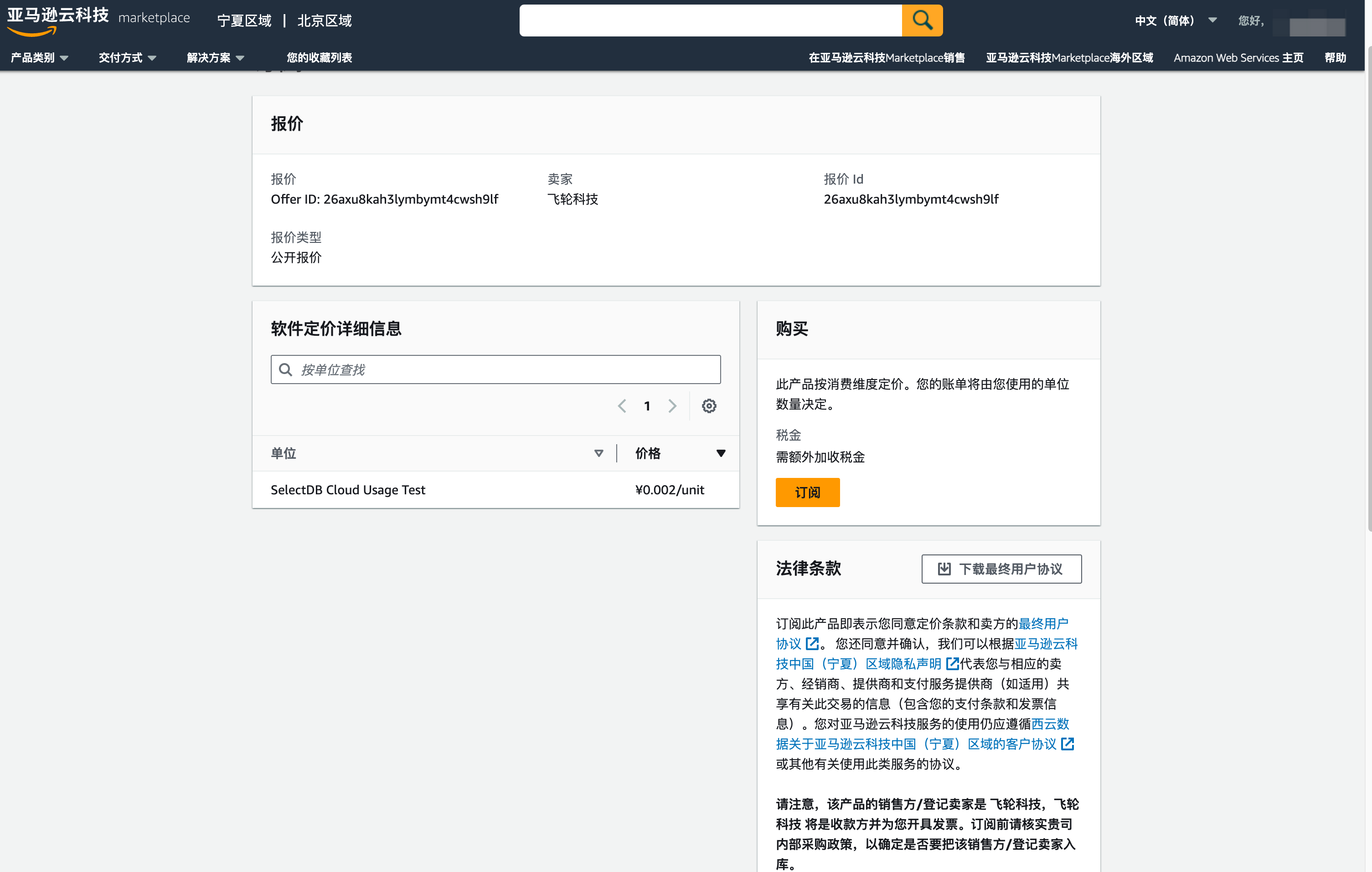1372x872 pixels.
Task: Open the 帮助 menu item
Action: point(1335,57)
